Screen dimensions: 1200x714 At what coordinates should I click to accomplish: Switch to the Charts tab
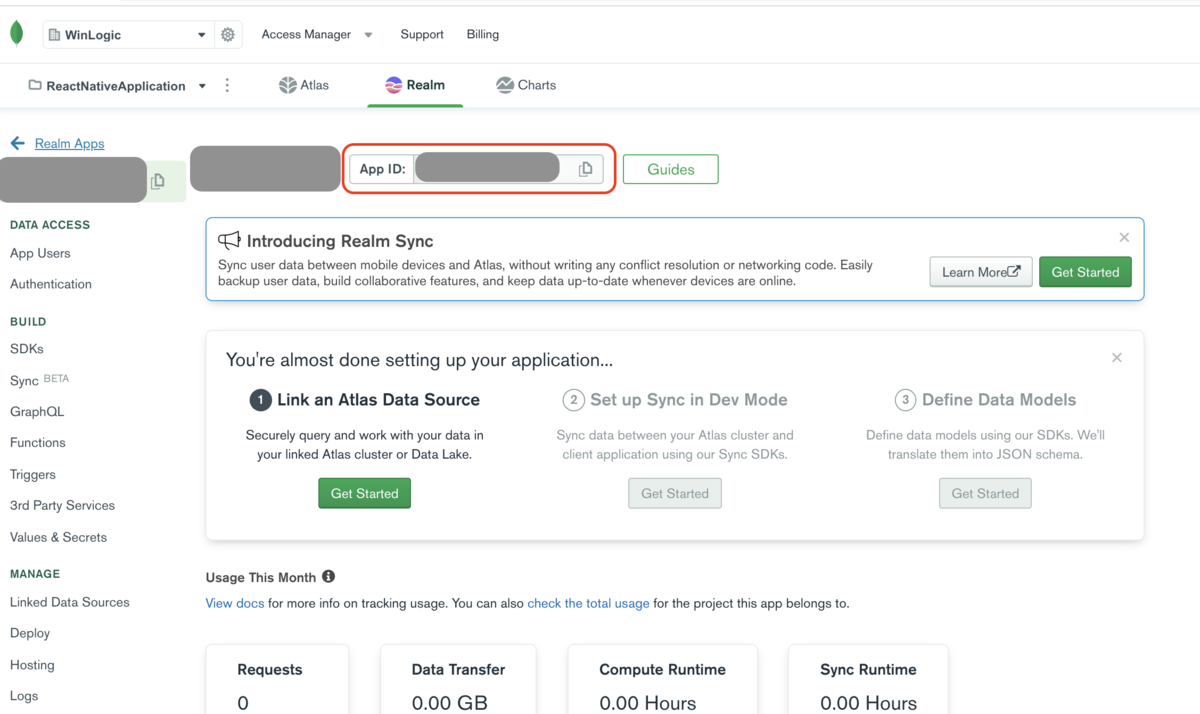tap(526, 85)
